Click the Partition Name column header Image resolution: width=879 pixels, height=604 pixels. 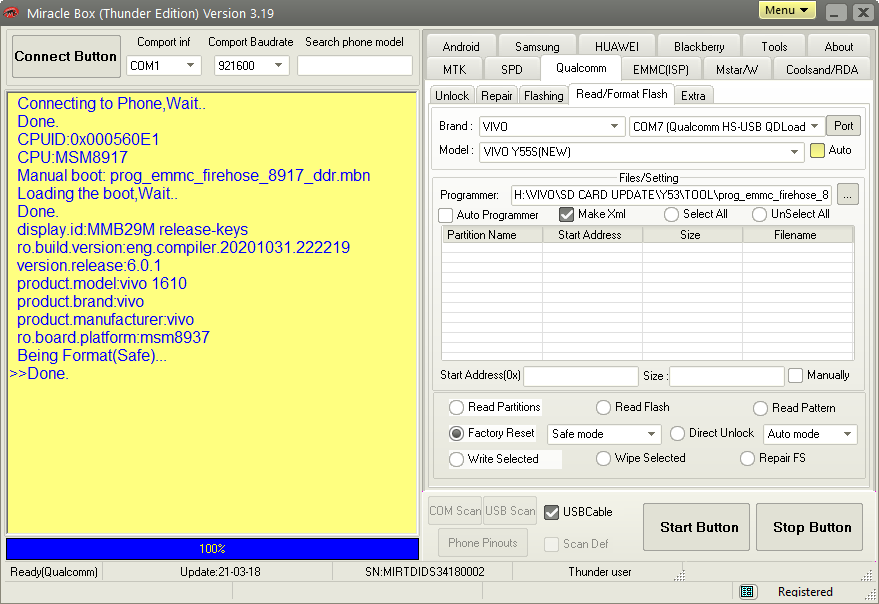pos(492,235)
